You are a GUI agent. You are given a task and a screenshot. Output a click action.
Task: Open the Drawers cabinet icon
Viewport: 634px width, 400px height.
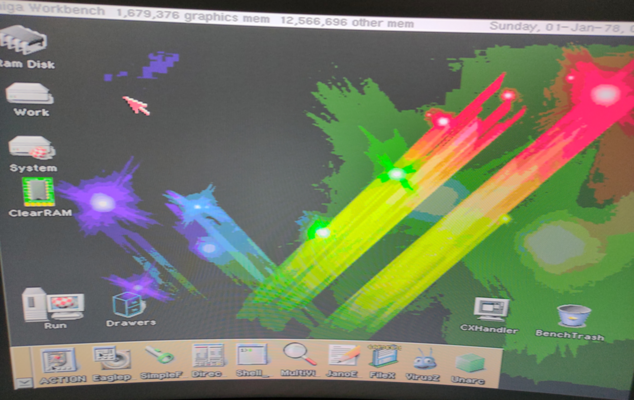130,304
